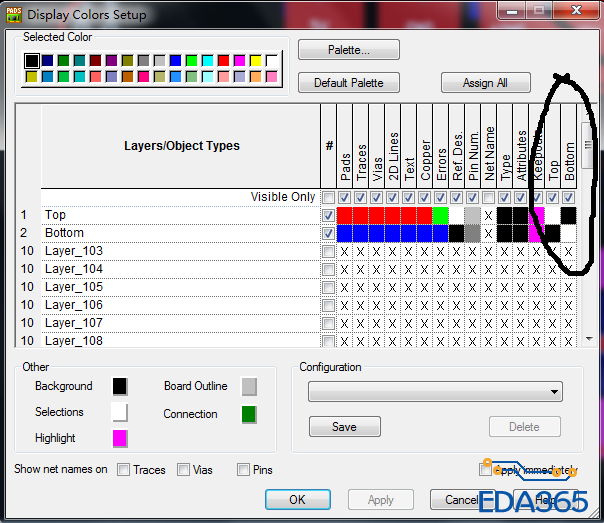Change the Board Outline color swatch
The image size is (604, 523).
pos(249,386)
